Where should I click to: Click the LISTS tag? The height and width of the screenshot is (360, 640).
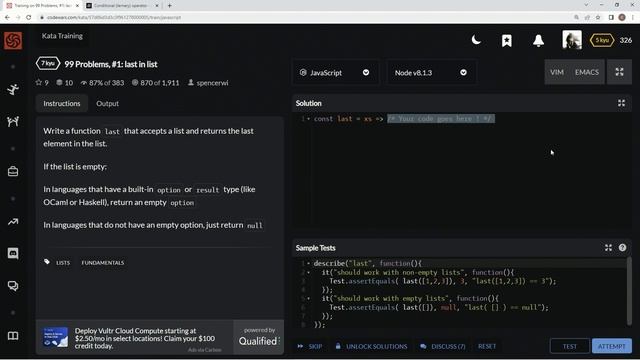(x=63, y=262)
